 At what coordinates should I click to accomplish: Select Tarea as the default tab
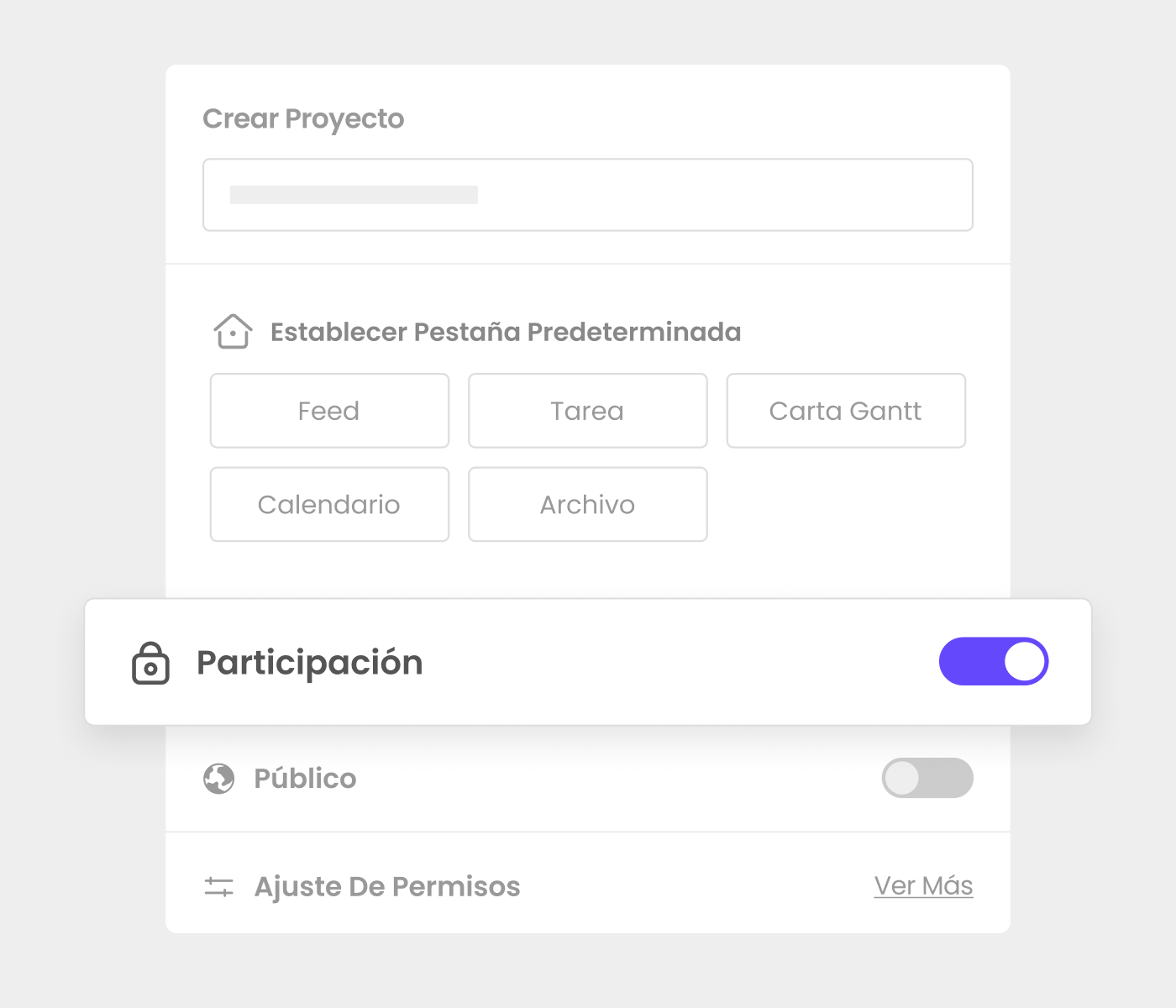coord(588,411)
